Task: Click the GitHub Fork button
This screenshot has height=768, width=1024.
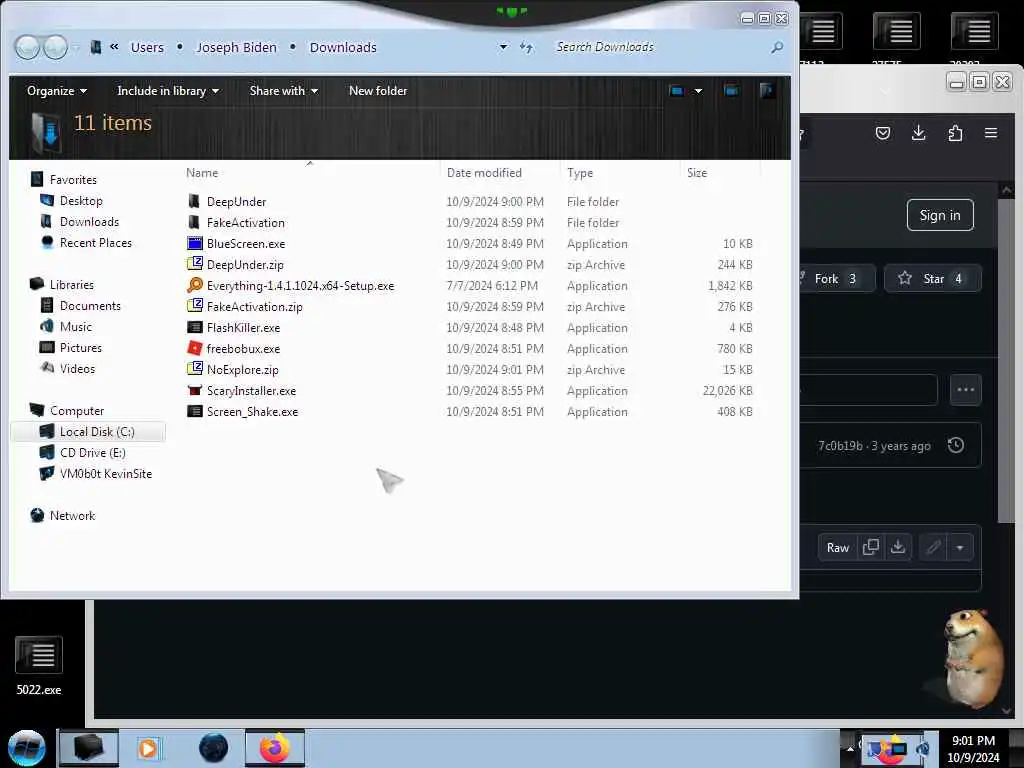Action: [837, 279]
